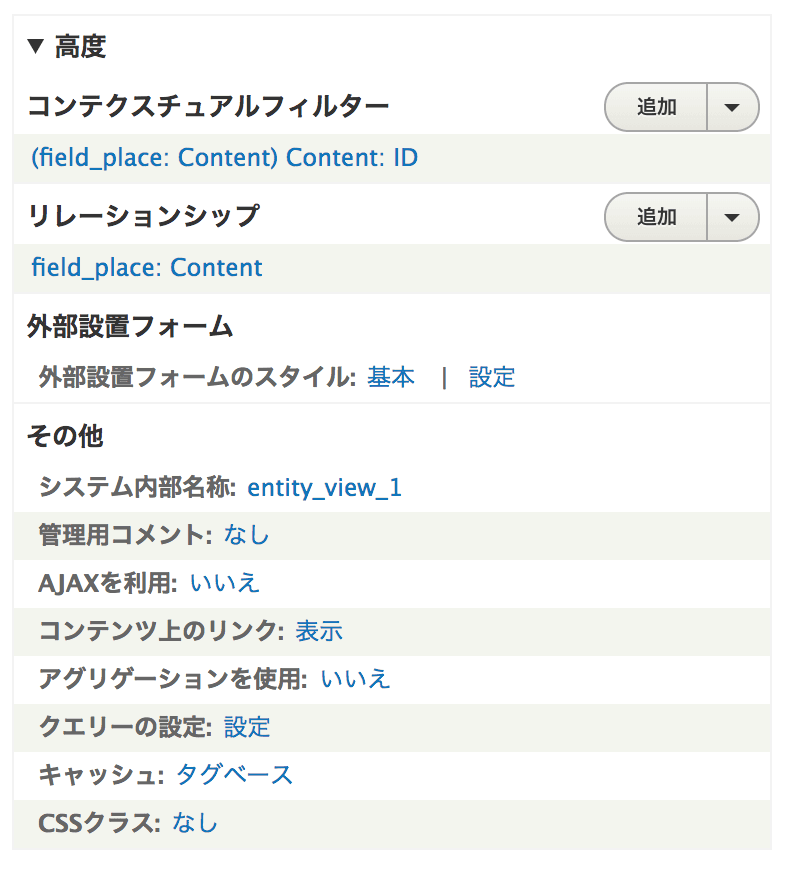Click the 管理用コメント なし link

coord(247,535)
